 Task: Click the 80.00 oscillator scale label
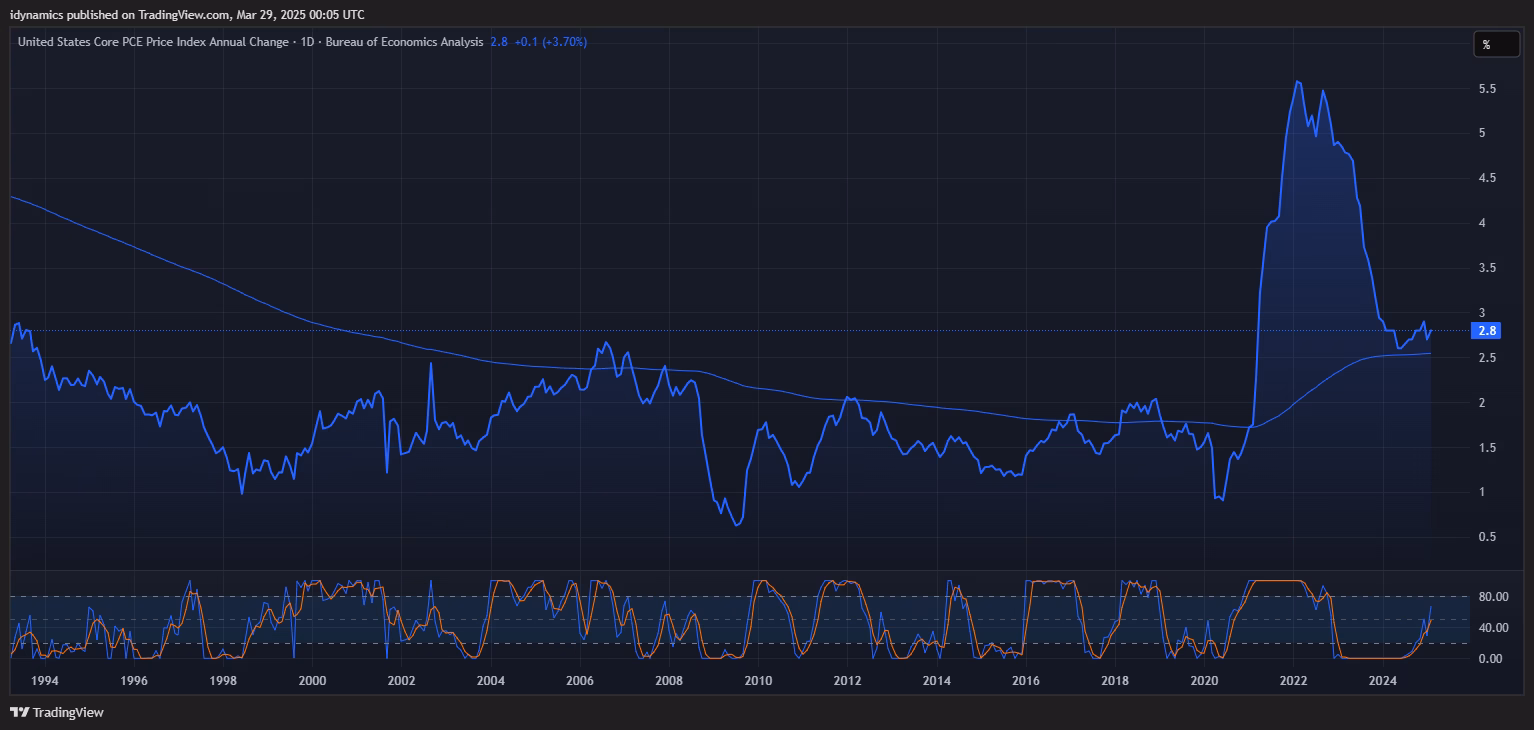(1493, 597)
